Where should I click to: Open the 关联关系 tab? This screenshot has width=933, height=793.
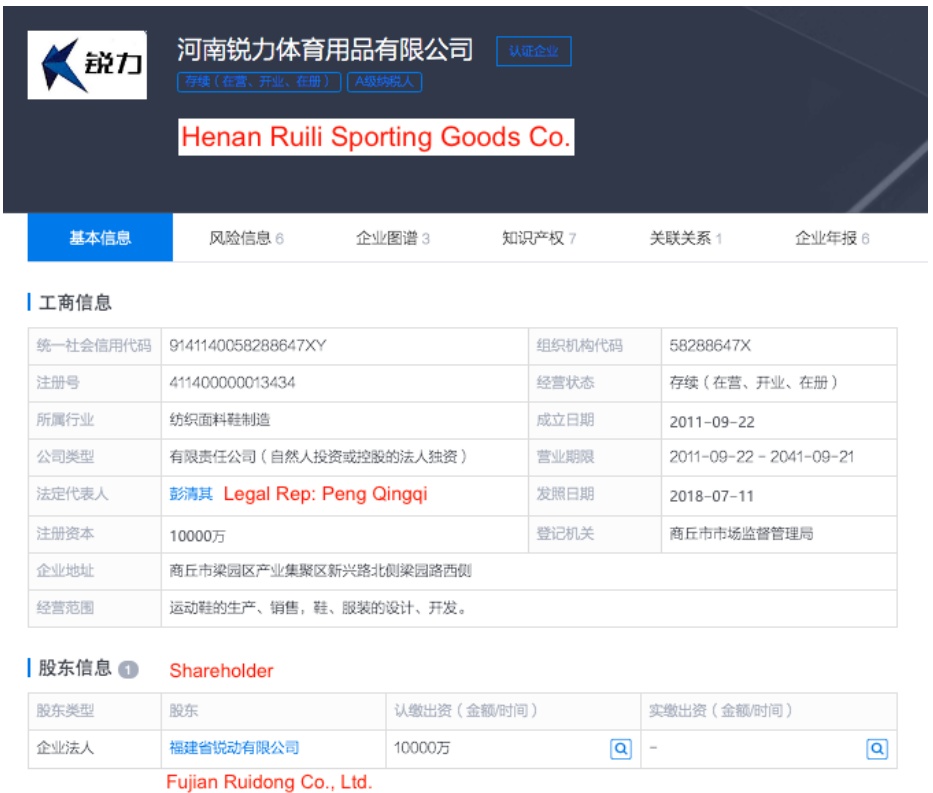(x=686, y=238)
